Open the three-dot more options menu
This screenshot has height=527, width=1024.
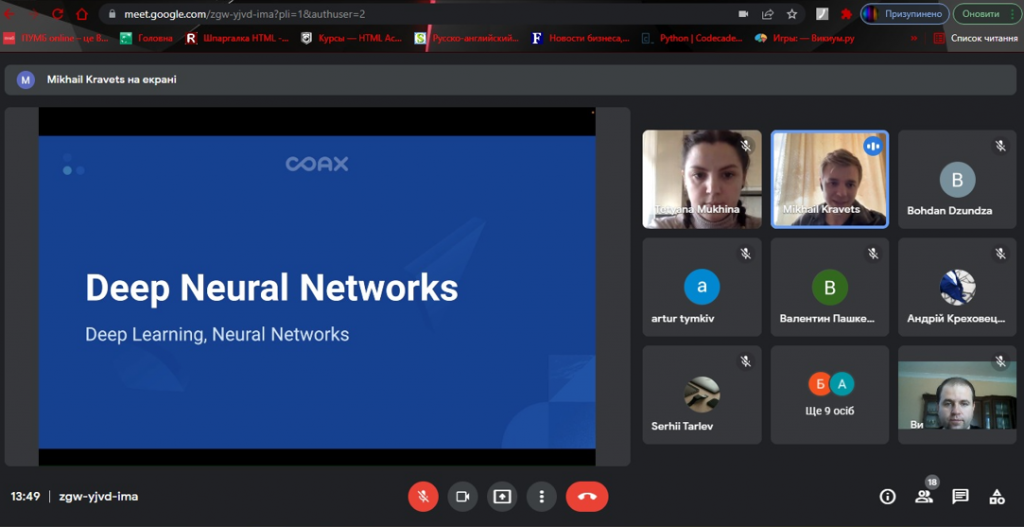(541, 496)
